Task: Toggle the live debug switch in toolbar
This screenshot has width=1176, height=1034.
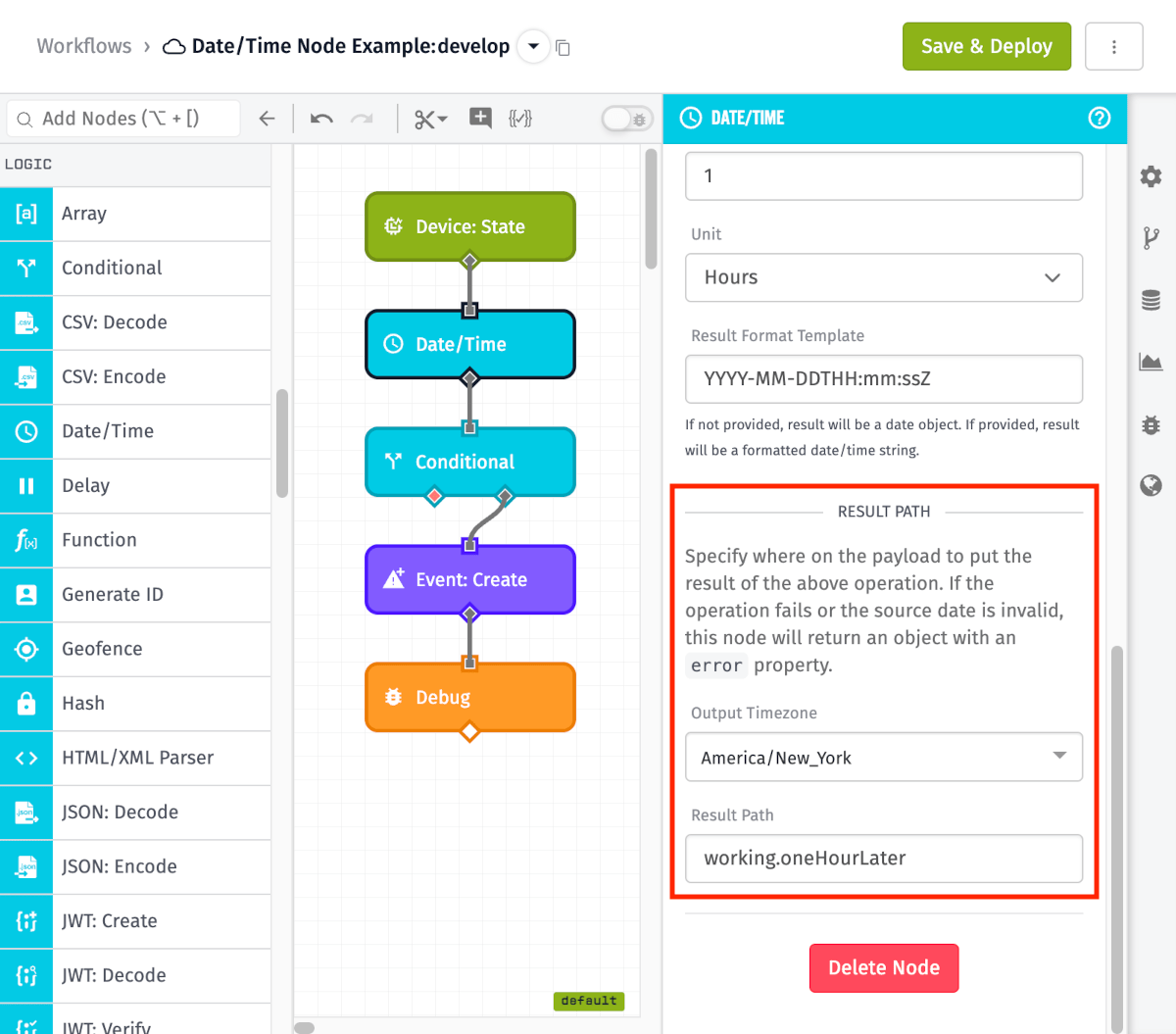Action: 627,119
